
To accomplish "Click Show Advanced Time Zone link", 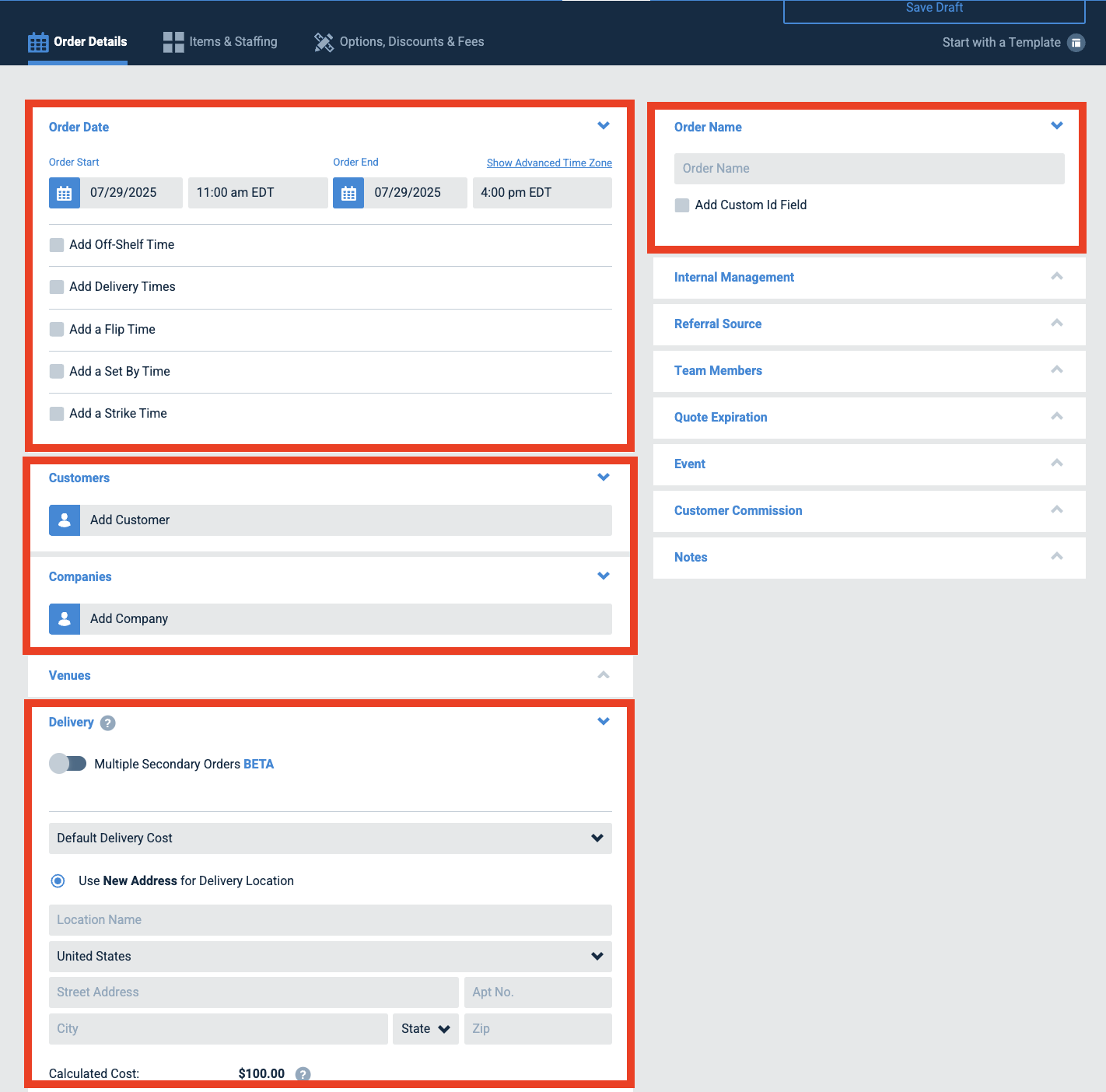I will pos(549,163).
